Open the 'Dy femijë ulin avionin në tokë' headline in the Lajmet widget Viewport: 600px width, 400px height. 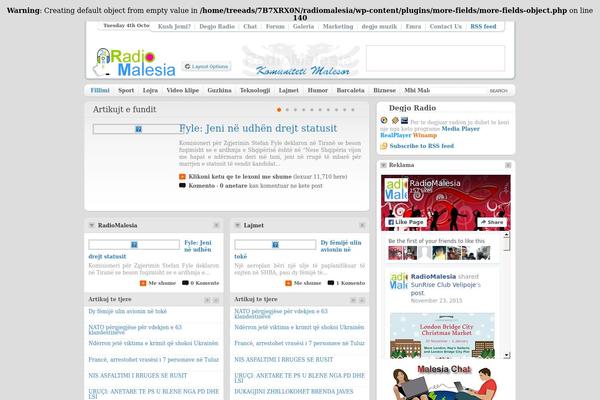pos(299,249)
